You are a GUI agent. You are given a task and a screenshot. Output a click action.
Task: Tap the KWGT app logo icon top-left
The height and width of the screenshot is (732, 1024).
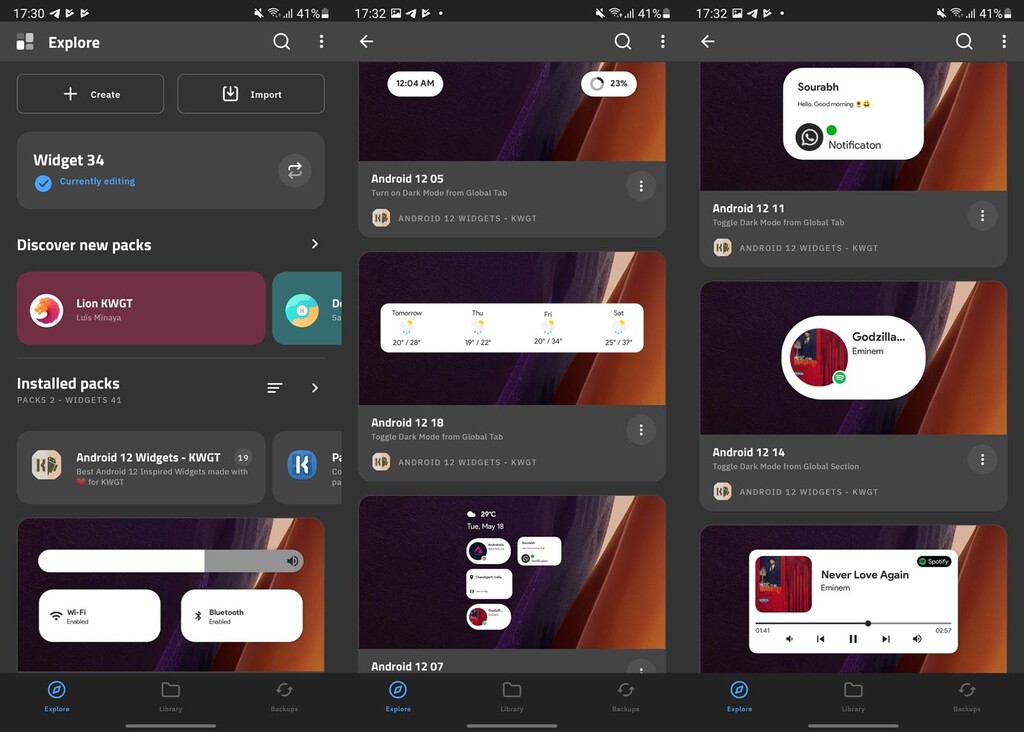(24, 42)
